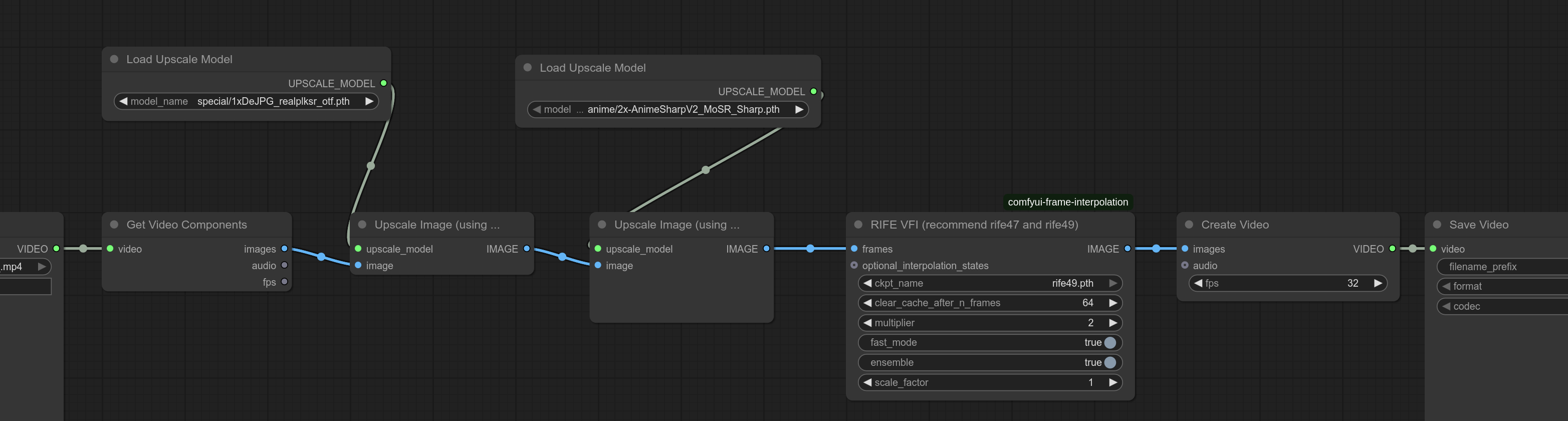
Task: Click the comfyui-frame-interpolation badge
Action: tap(1068, 202)
